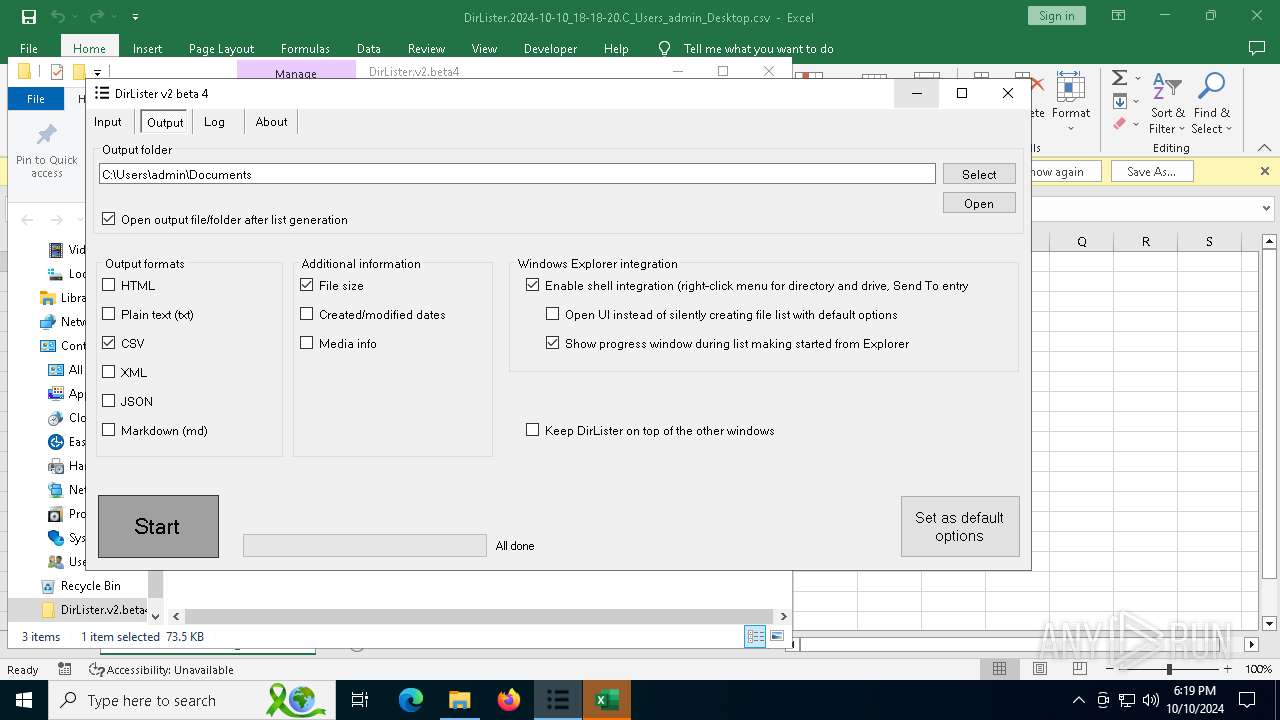Expand the Fill dropdown arrow
This screenshot has height=720, width=1280.
click(1138, 102)
